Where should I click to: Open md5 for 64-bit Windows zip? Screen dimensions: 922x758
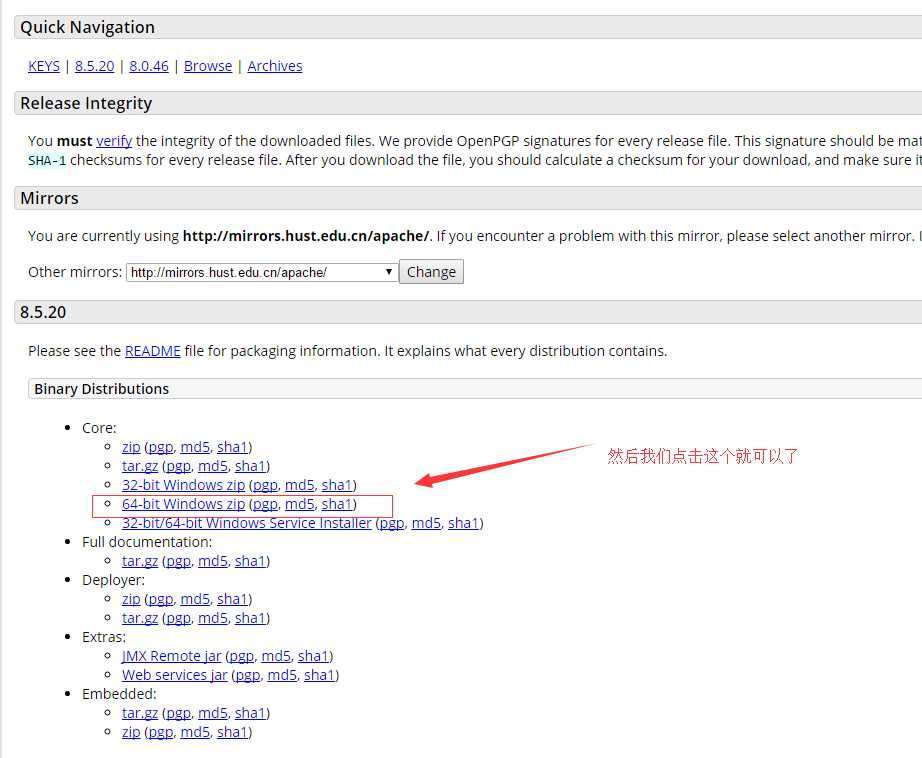[300, 504]
